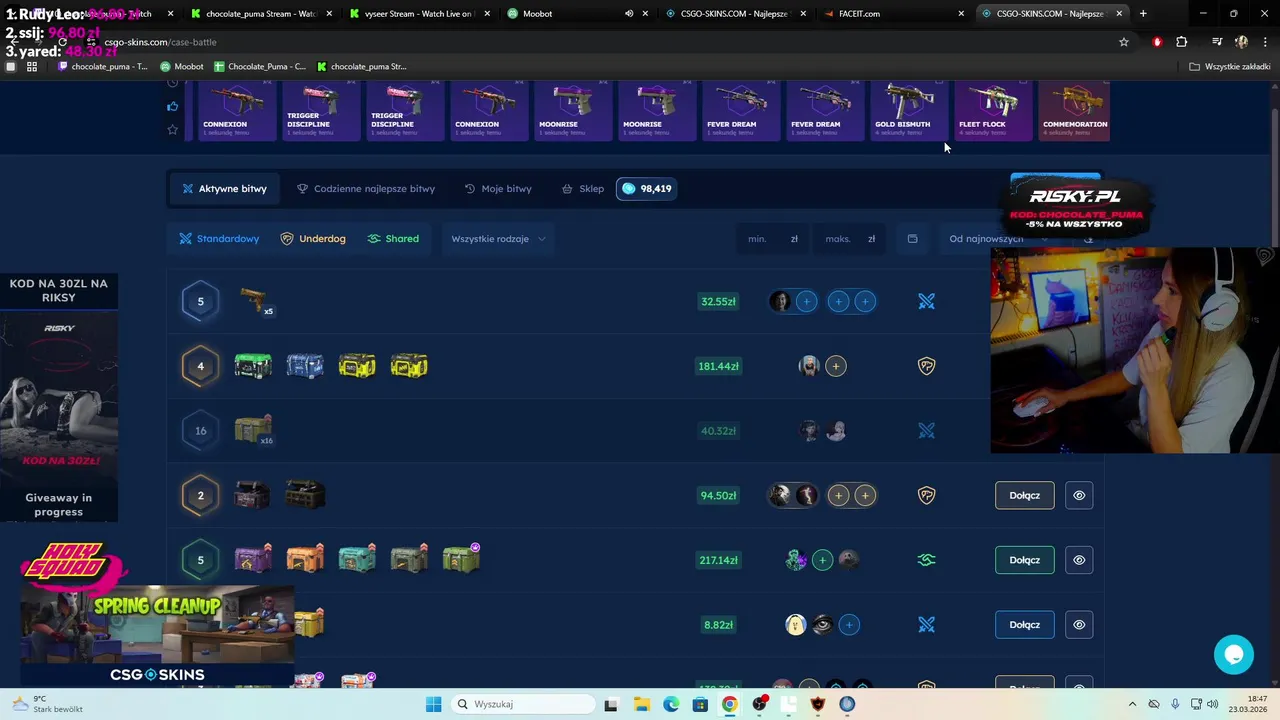Viewport: 1280px width, 720px height.
Task: Join the empty plus slot in the 181.44zł battle
Action: click(836, 366)
